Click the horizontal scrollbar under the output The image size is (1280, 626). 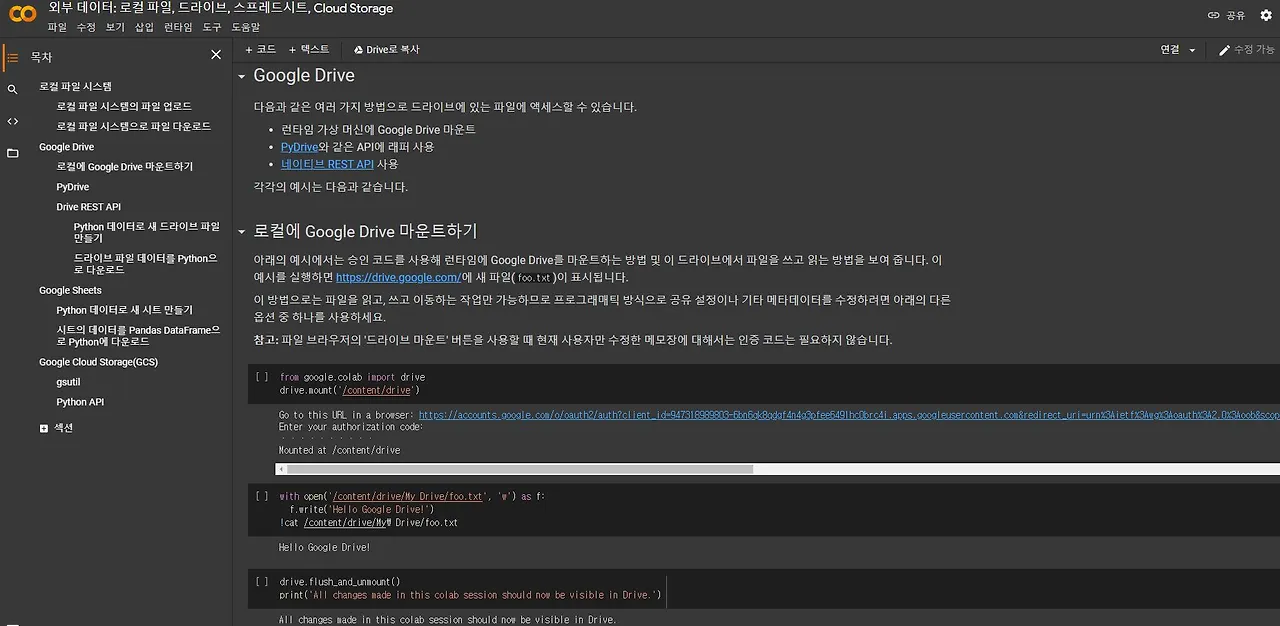pyautogui.click(x=515, y=468)
